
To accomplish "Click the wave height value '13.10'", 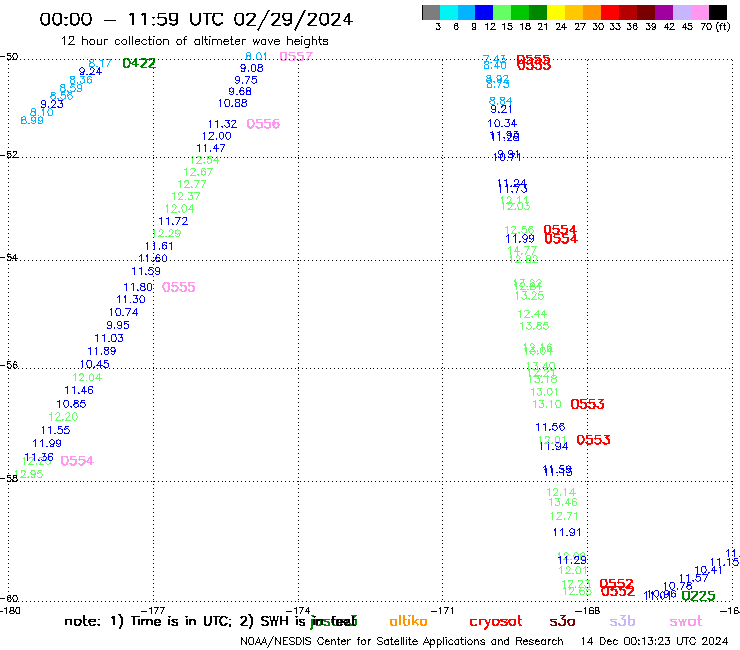I will (547, 404).
